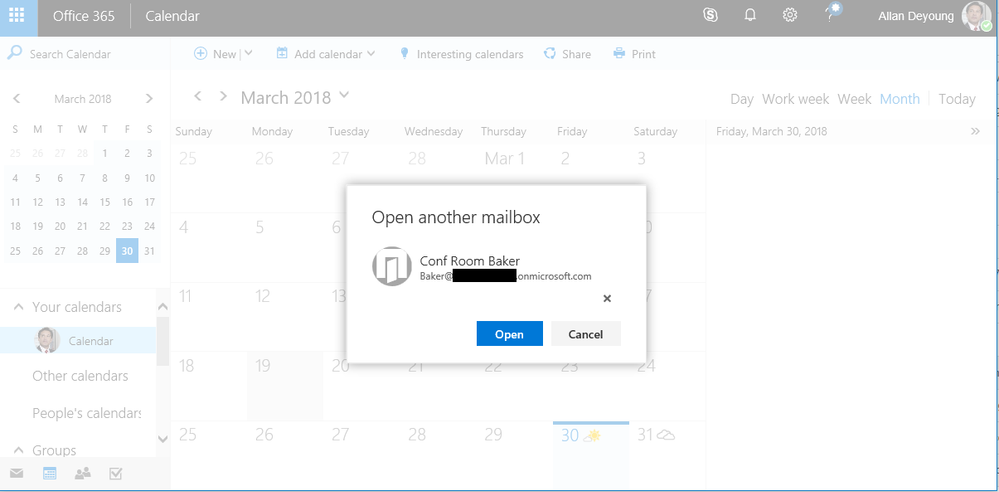Open the Office 365 app launcher grid
The width and height of the screenshot is (999, 492).
[x=17, y=16]
